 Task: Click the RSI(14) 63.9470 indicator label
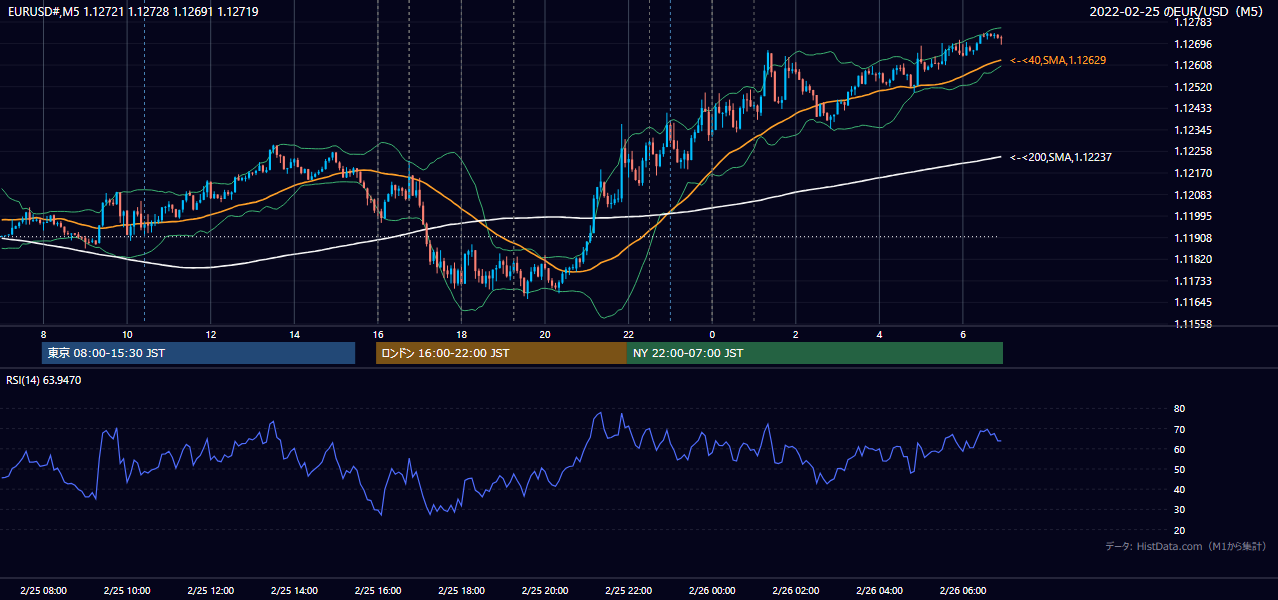(x=44, y=380)
